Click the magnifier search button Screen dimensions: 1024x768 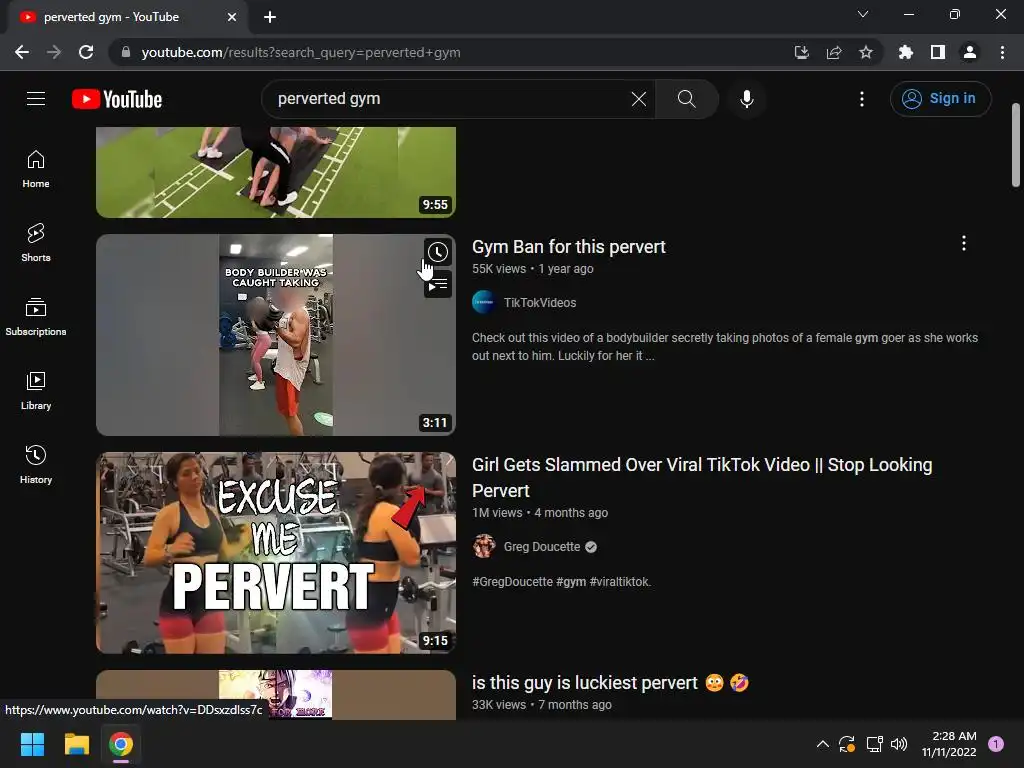pyautogui.click(x=686, y=99)
